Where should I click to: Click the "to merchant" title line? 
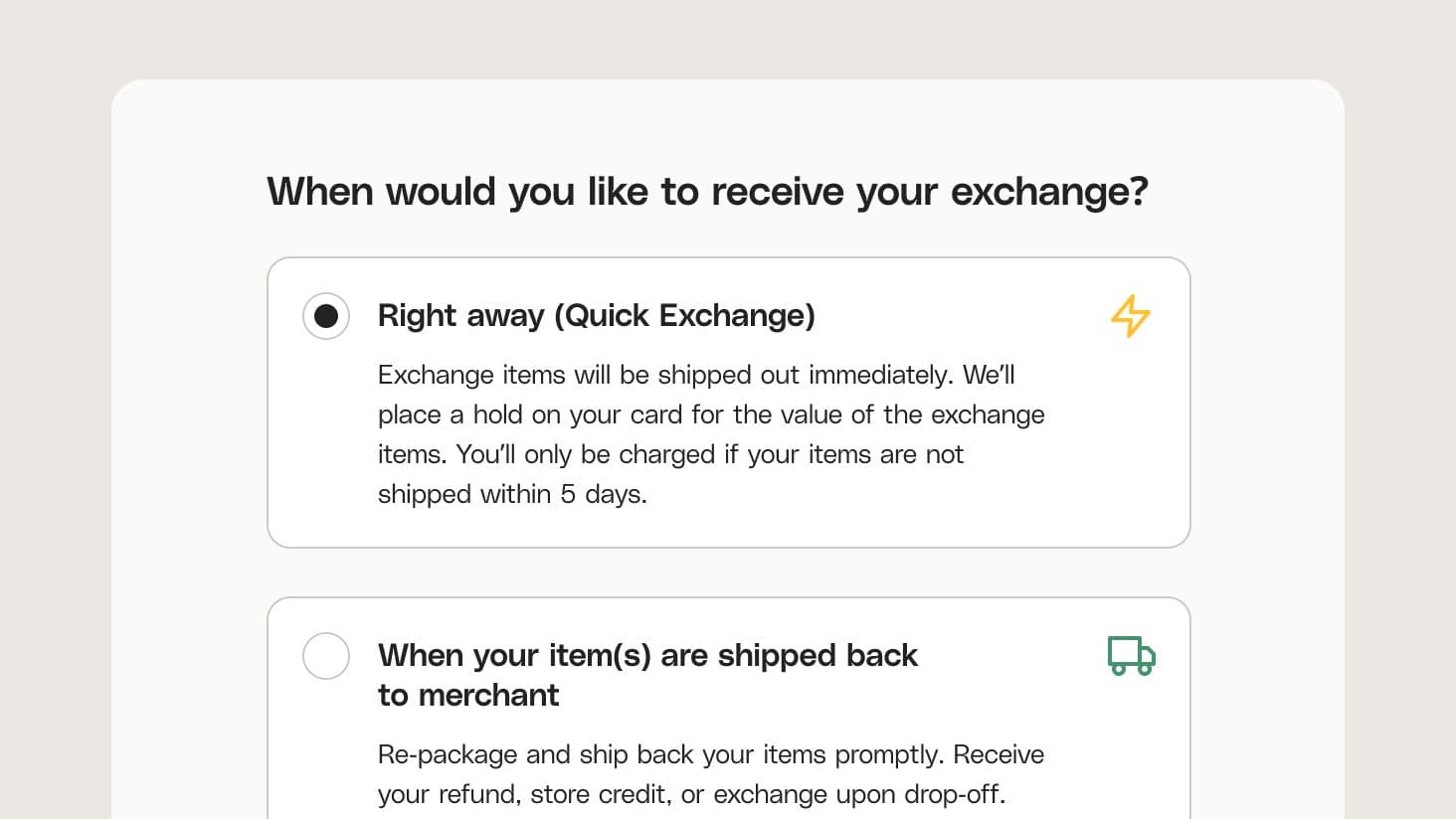(468, 696)
